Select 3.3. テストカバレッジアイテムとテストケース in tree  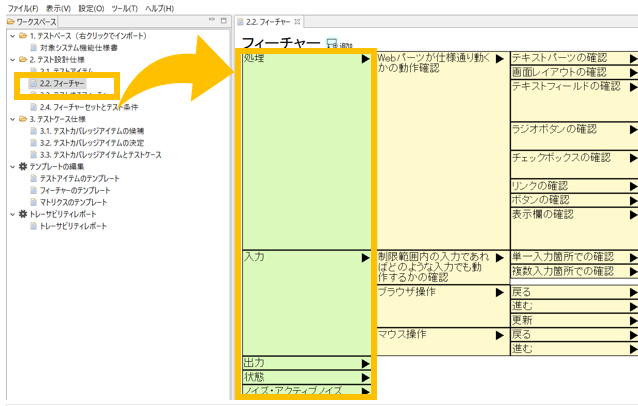pos(101,155)
